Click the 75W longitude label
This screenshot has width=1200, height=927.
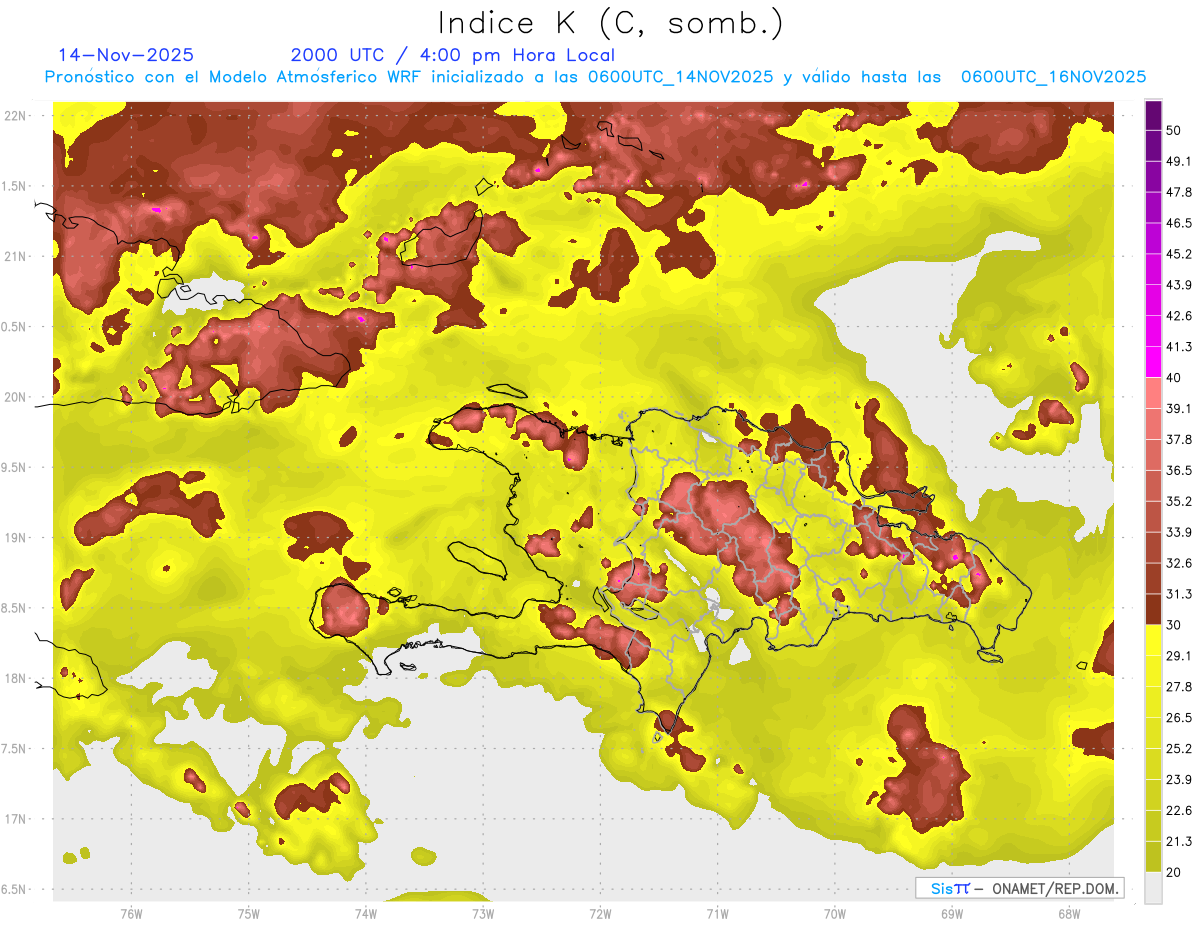[x=249, y=913]
